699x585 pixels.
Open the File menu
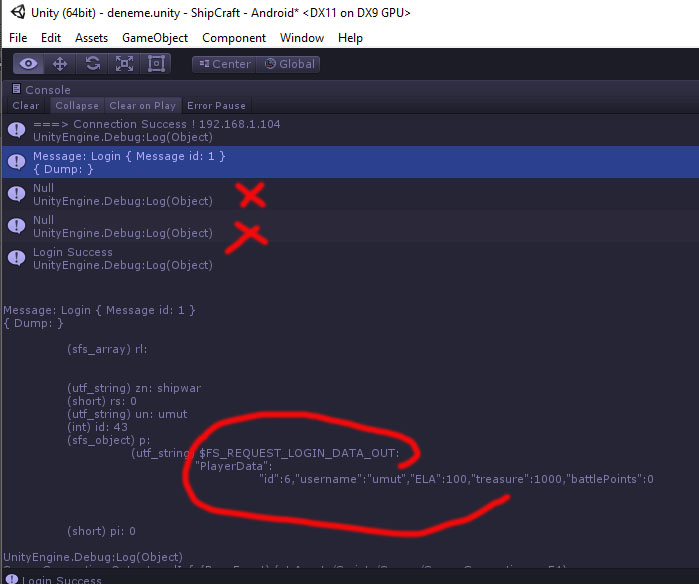[18, 38]
